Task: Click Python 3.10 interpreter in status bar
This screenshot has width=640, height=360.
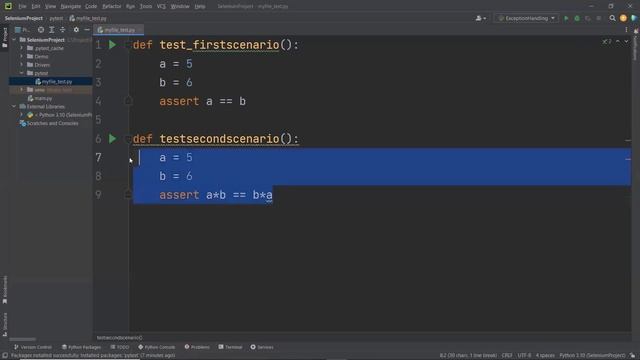Action: [x=592, y=356]
